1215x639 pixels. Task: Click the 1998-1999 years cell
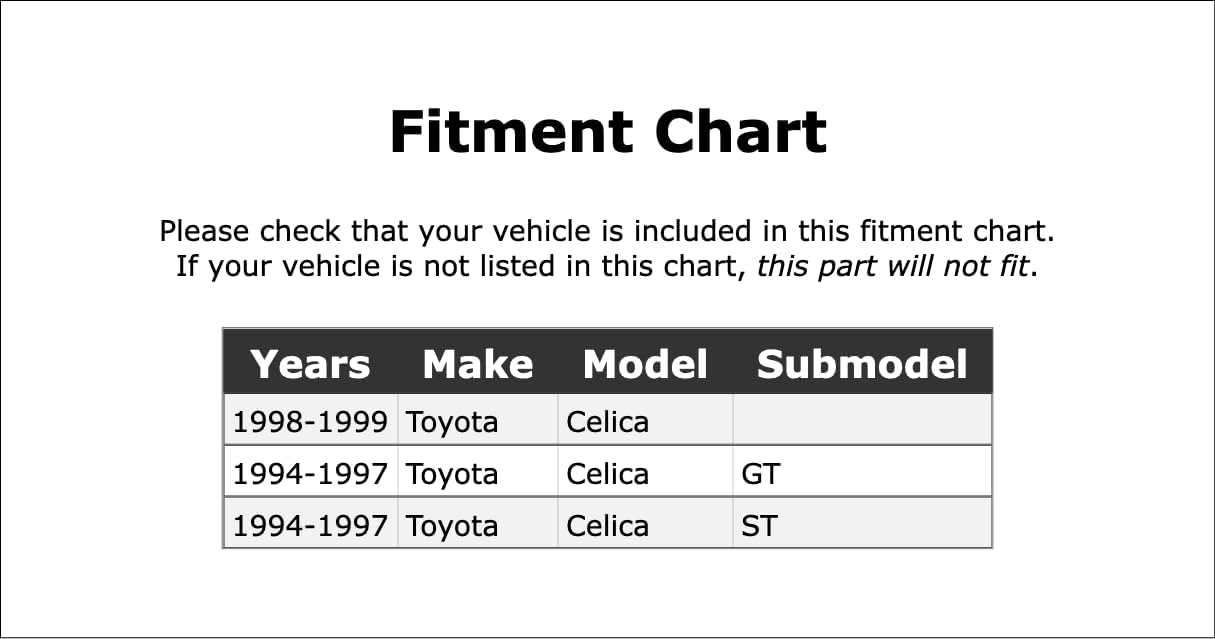[310, 422]
